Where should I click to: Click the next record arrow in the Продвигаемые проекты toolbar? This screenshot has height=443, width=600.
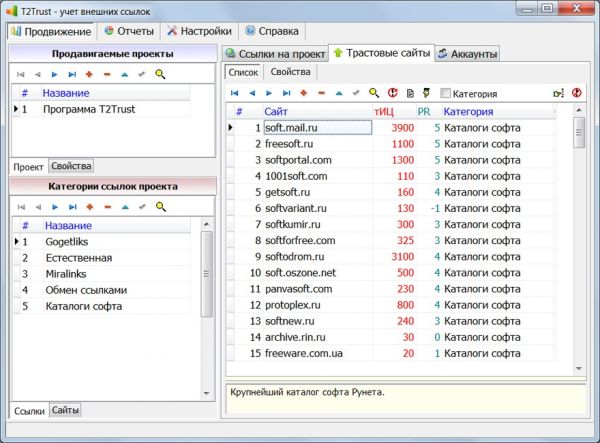54,74
